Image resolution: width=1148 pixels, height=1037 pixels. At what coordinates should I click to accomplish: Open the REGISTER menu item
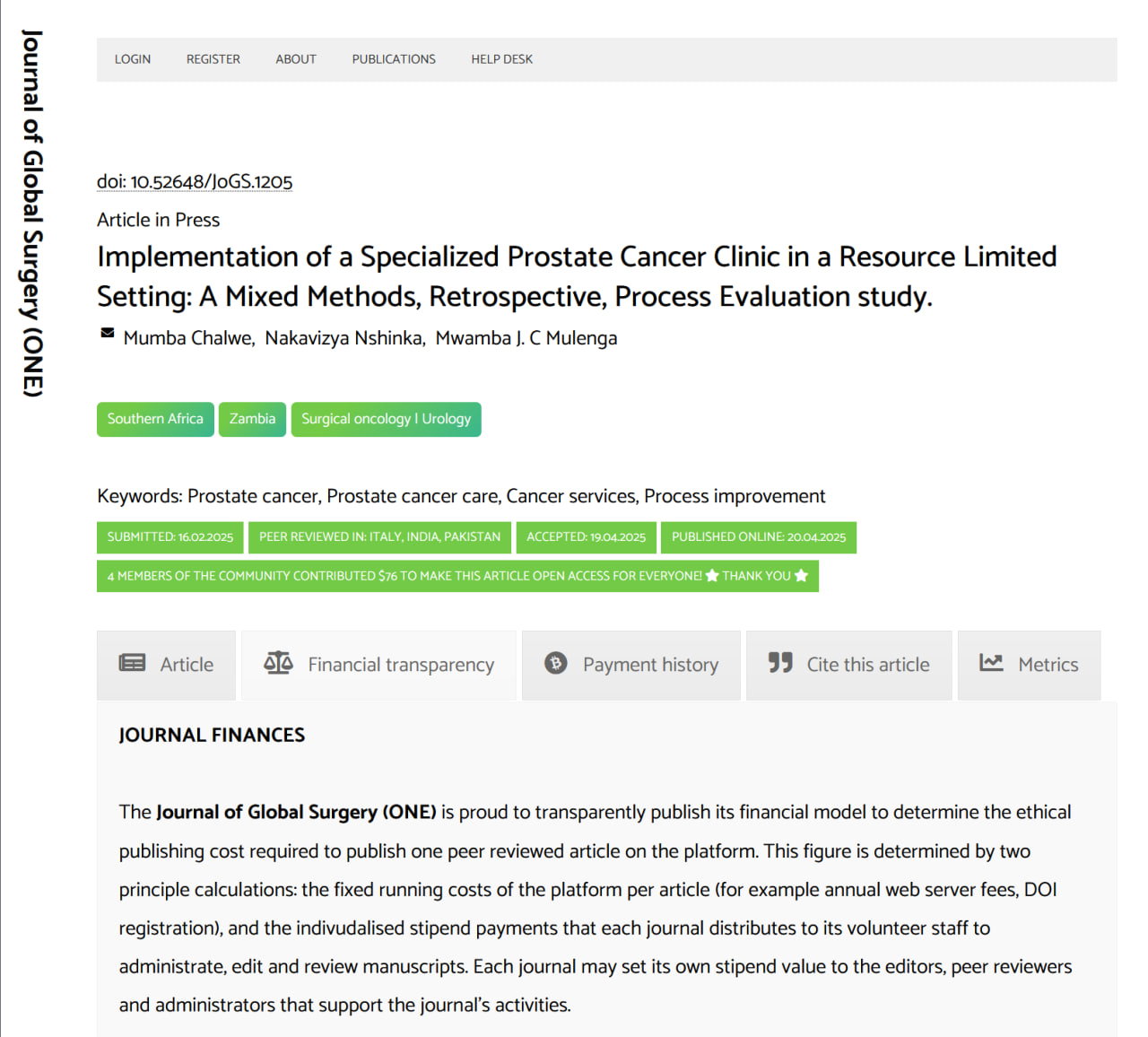pos(213,59)
